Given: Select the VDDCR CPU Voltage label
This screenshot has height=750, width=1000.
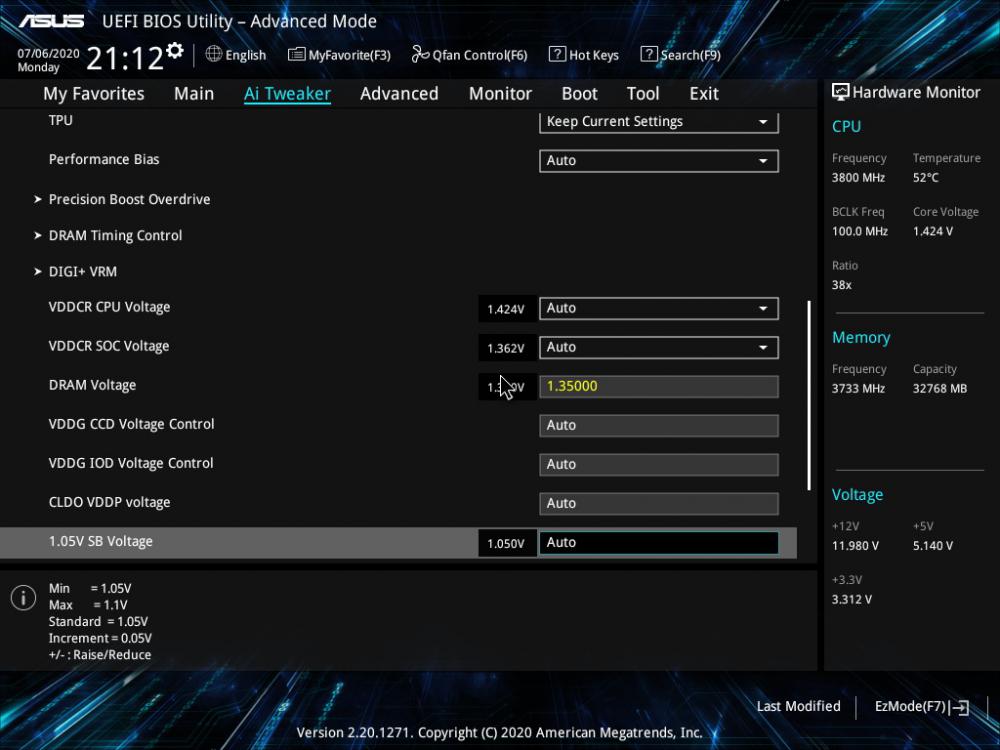Looking at the screenshot, I should pos(110,307).
